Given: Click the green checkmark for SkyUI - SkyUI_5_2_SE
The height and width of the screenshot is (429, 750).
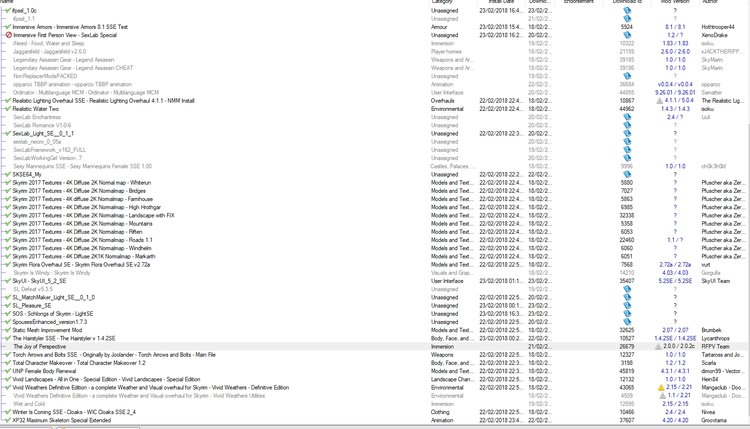Looking at the screenshot, I should click(x=8, y=281).
